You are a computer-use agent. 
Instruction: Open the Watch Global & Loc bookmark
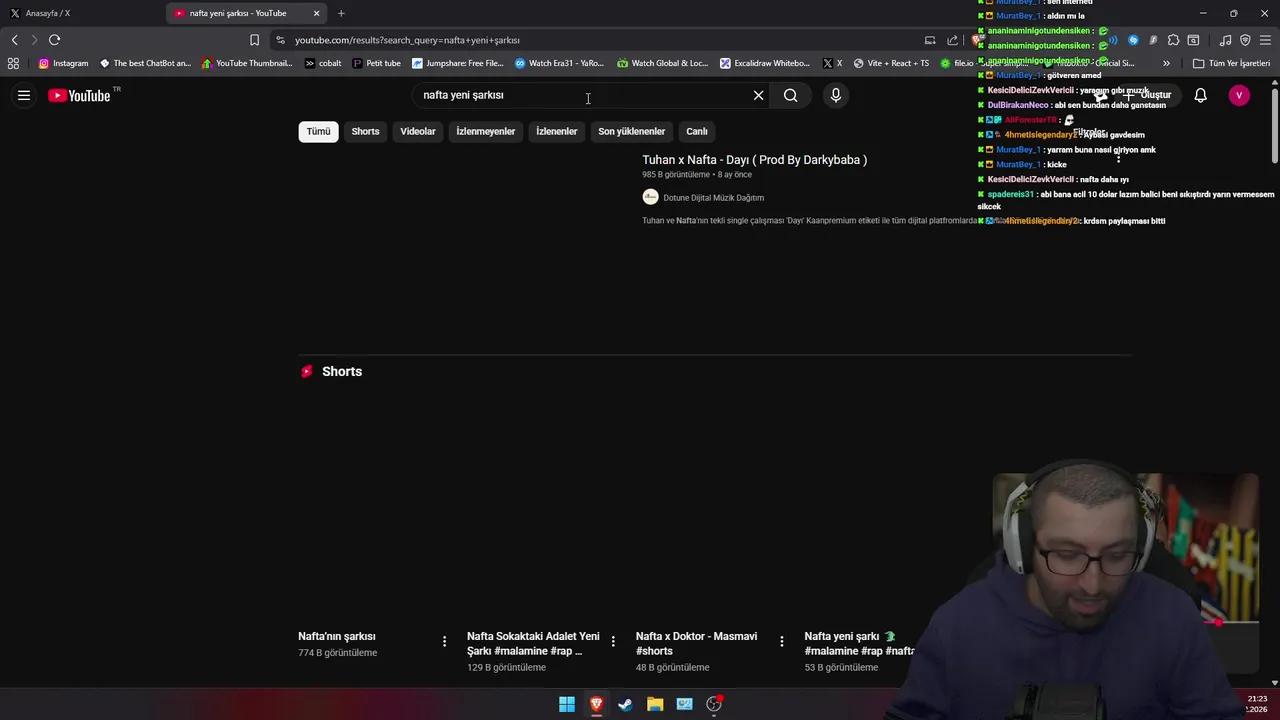pos(662,63)
